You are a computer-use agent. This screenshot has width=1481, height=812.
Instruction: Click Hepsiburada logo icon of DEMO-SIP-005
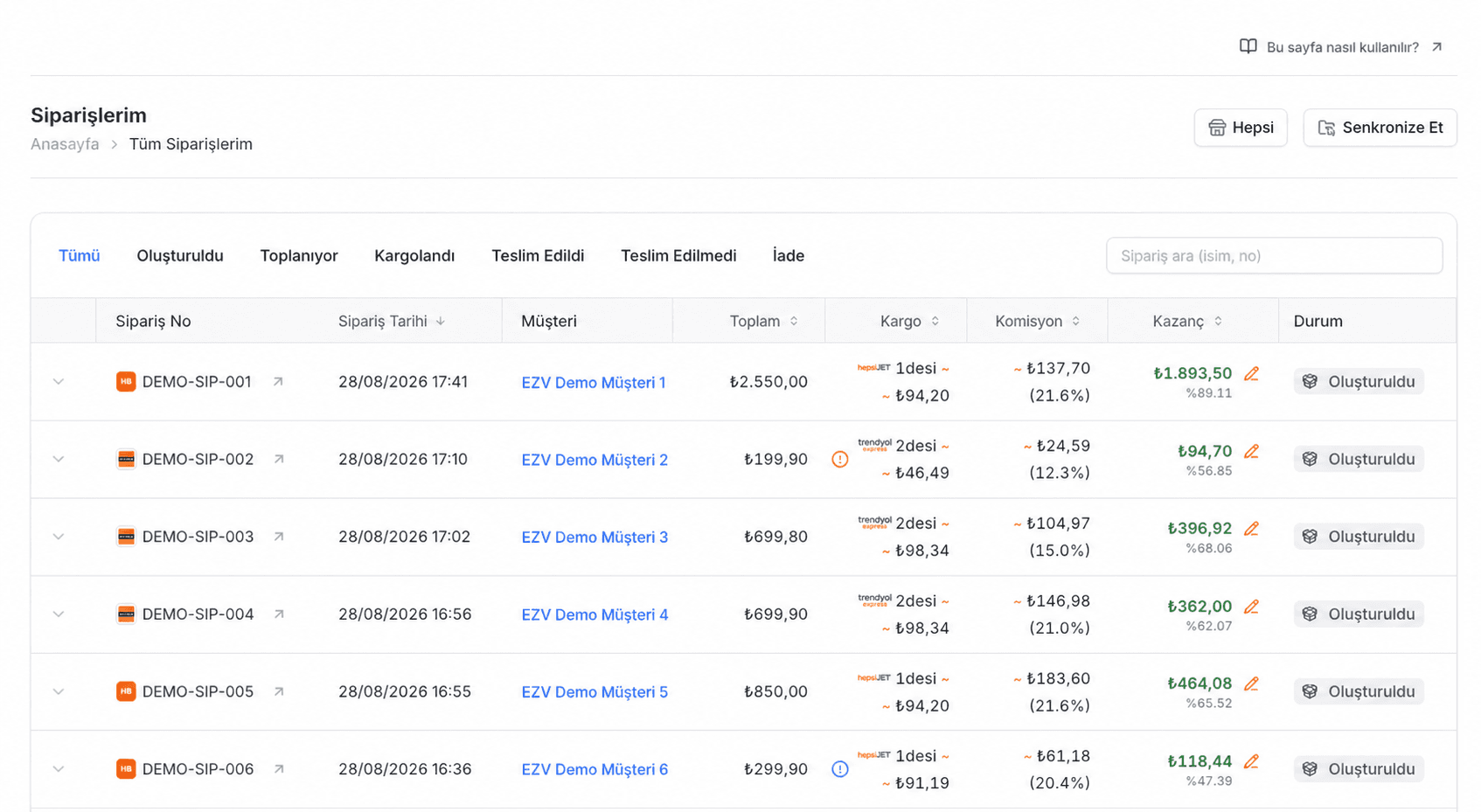(x=126, y=691)
